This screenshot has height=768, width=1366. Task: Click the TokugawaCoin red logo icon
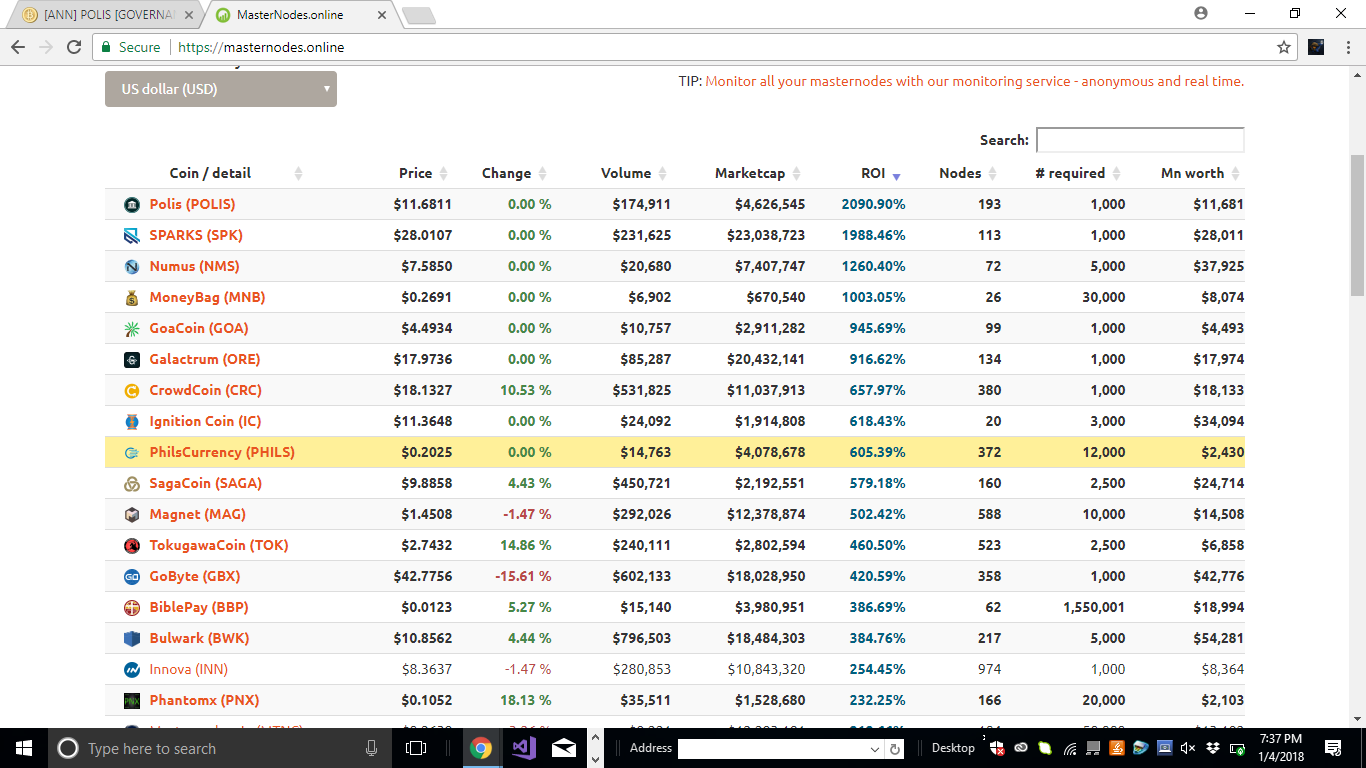(x=131, y=546)
